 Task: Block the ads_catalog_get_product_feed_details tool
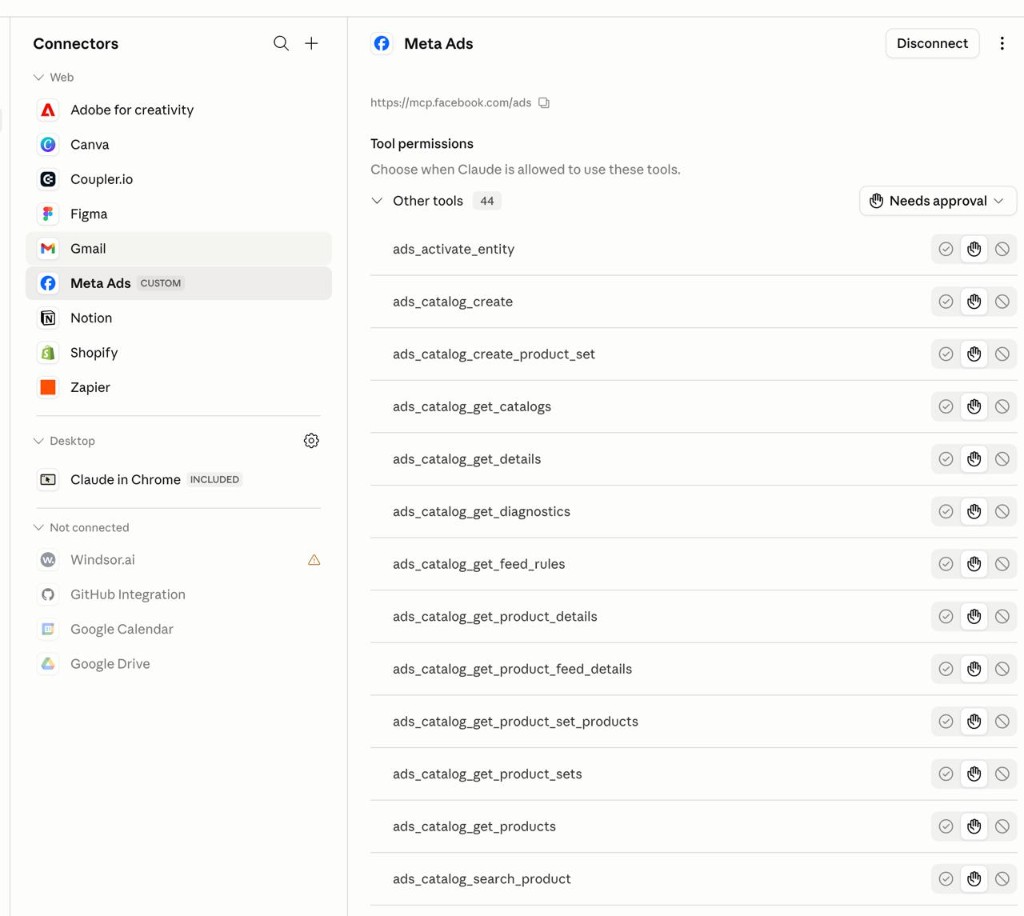[x=1002, y=669]
